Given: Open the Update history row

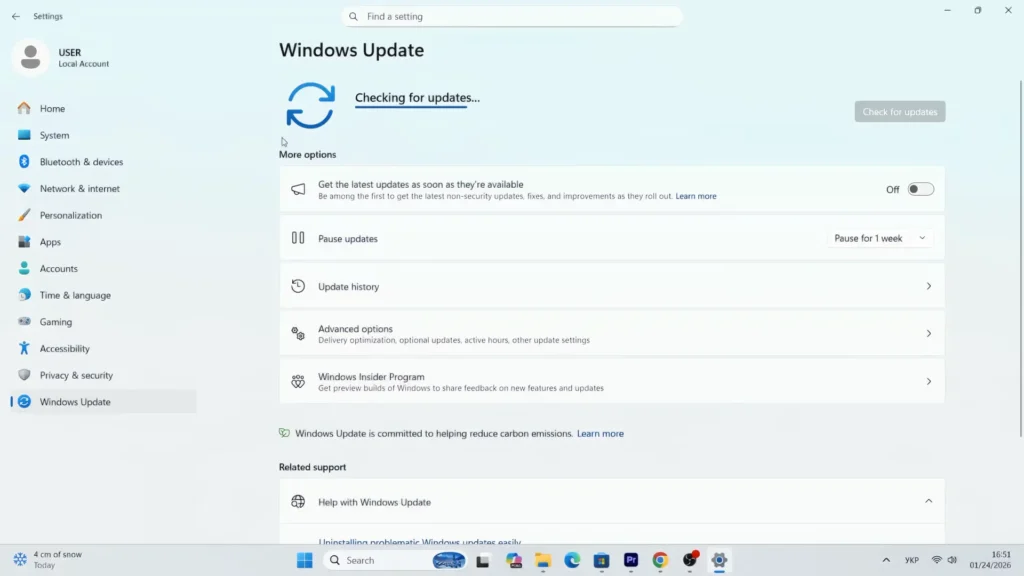Looking at the screenshot, I should tap(612, 286).
